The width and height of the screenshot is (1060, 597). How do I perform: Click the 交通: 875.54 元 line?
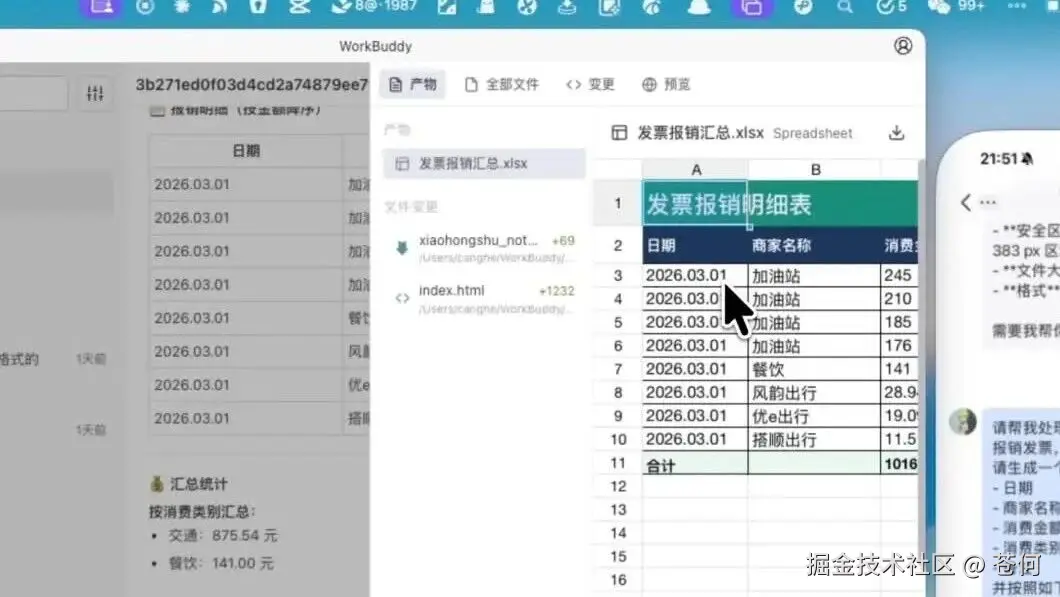click(223, 535)
